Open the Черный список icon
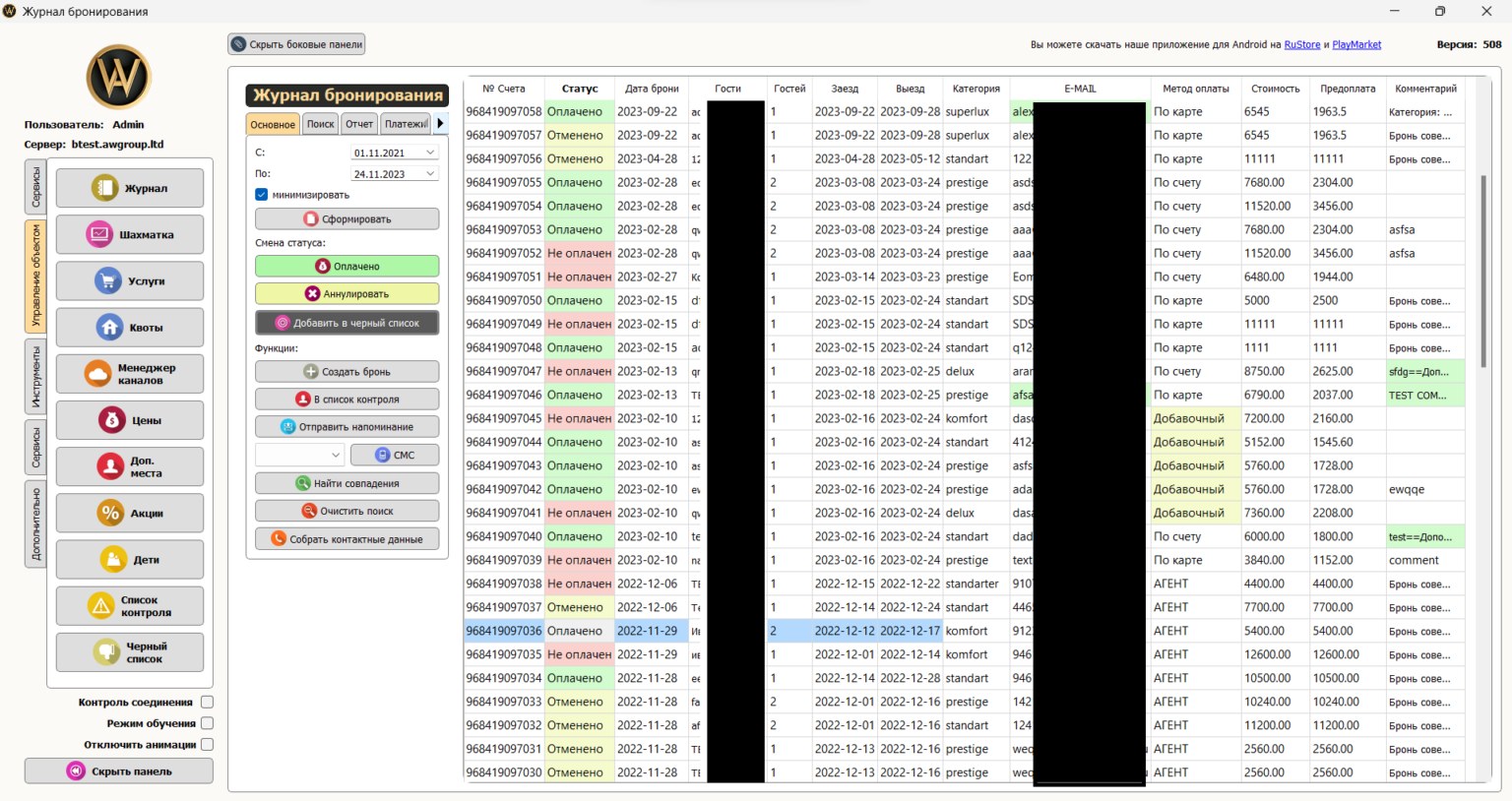 tap(106, 652)
